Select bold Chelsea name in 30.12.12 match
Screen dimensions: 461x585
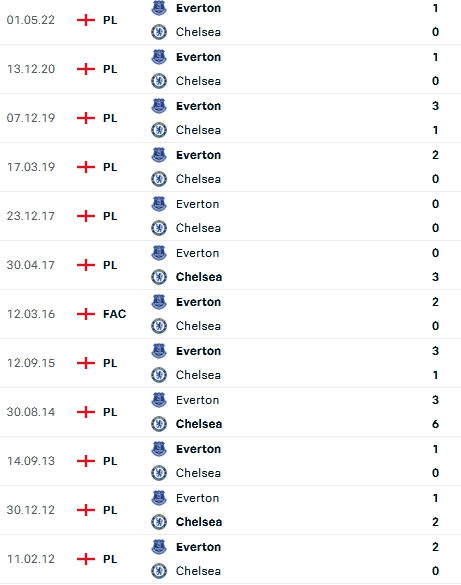pos(199,522)
